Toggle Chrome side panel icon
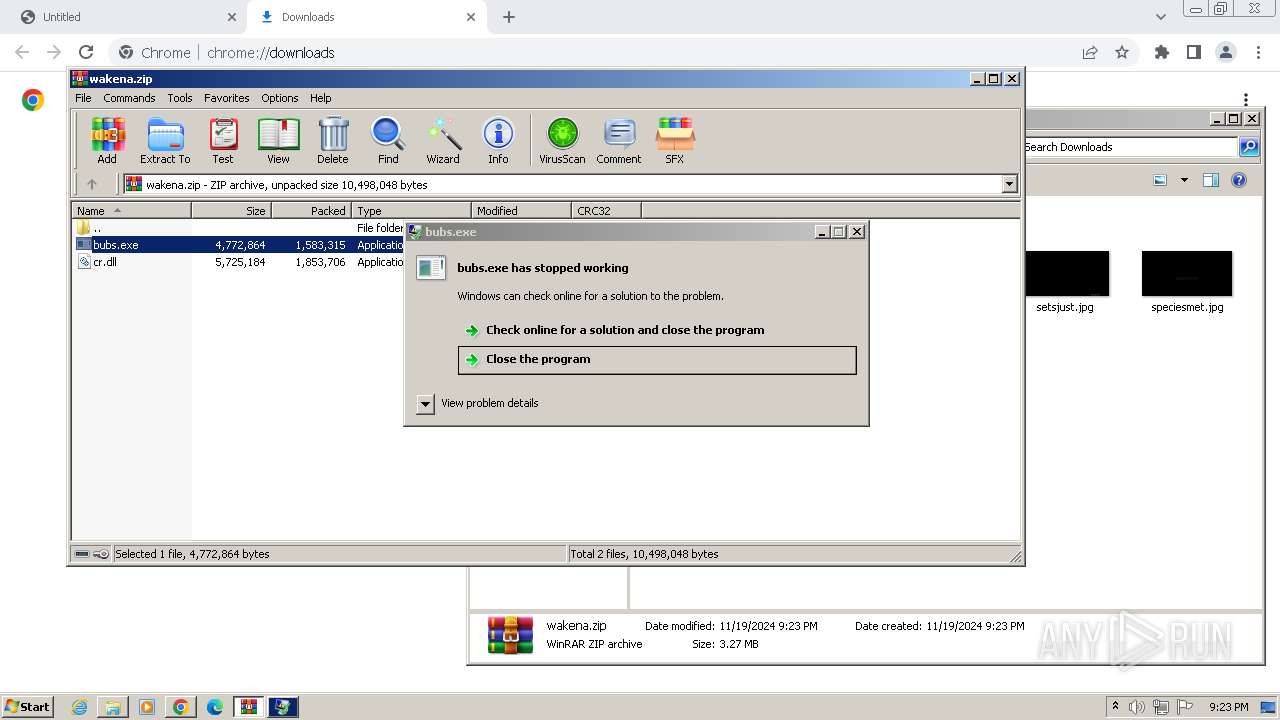Screen dimensions: 1280x720 coord(1194,53)
